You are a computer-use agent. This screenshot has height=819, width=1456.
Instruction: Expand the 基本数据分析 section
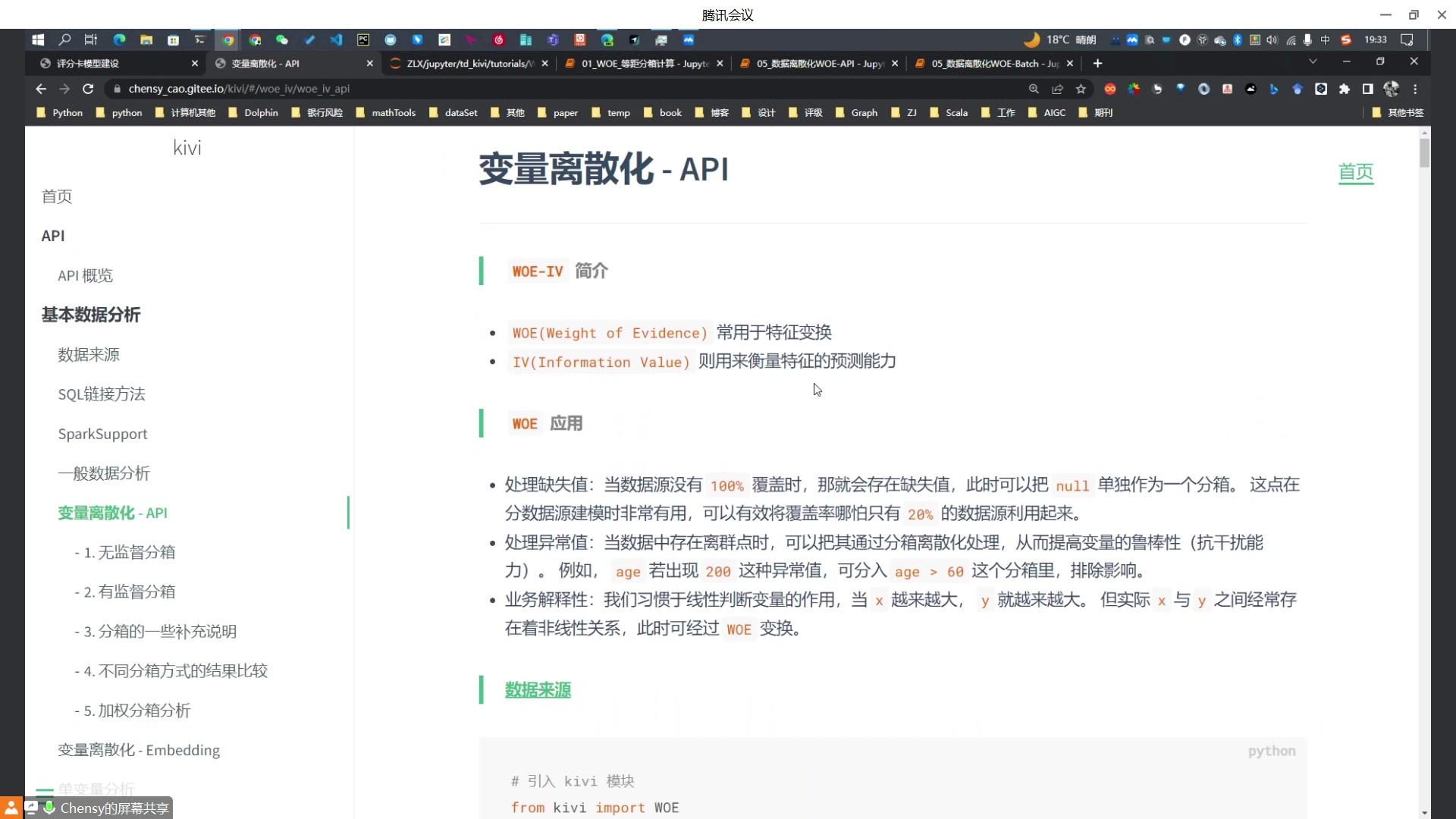click(91, 314)
